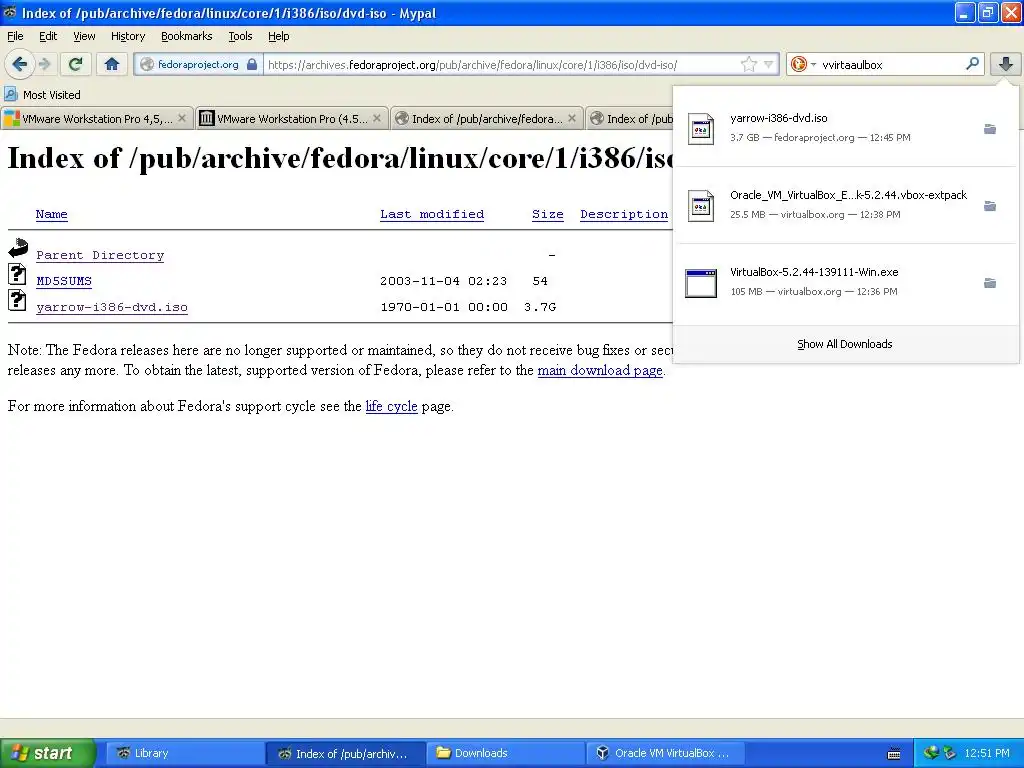
Task: Open the Parent Directory link
Action: click(x=100, y=255)
